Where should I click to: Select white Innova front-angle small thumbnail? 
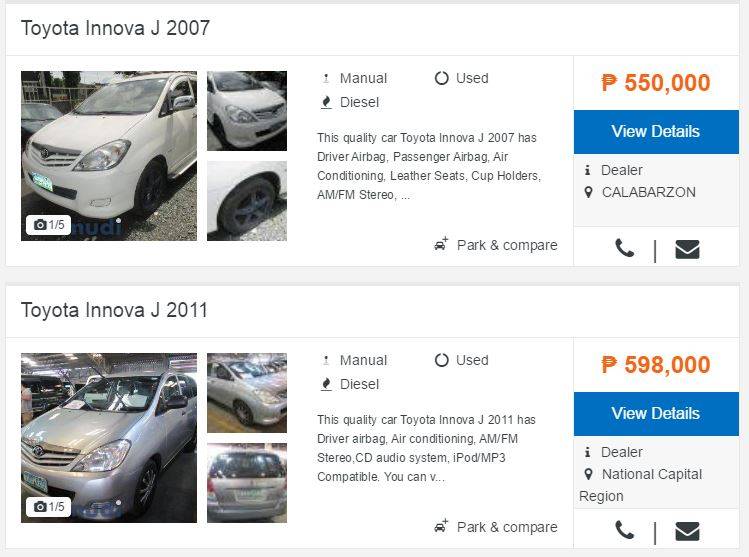[247, 111]
